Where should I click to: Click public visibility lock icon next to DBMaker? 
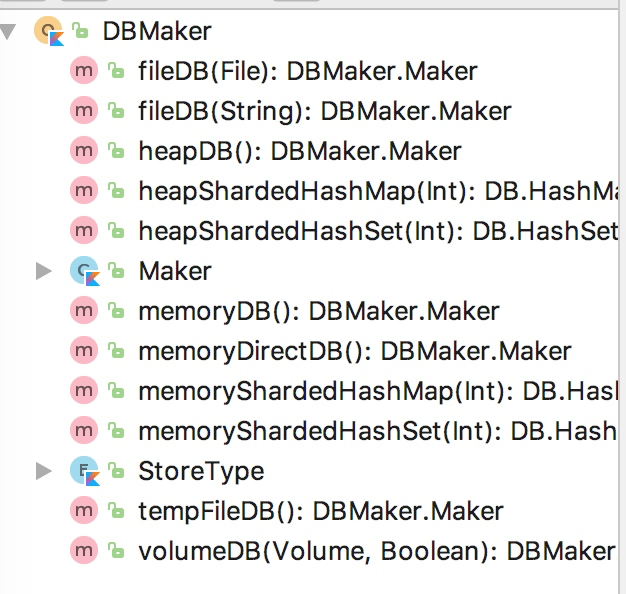point(80,30)
